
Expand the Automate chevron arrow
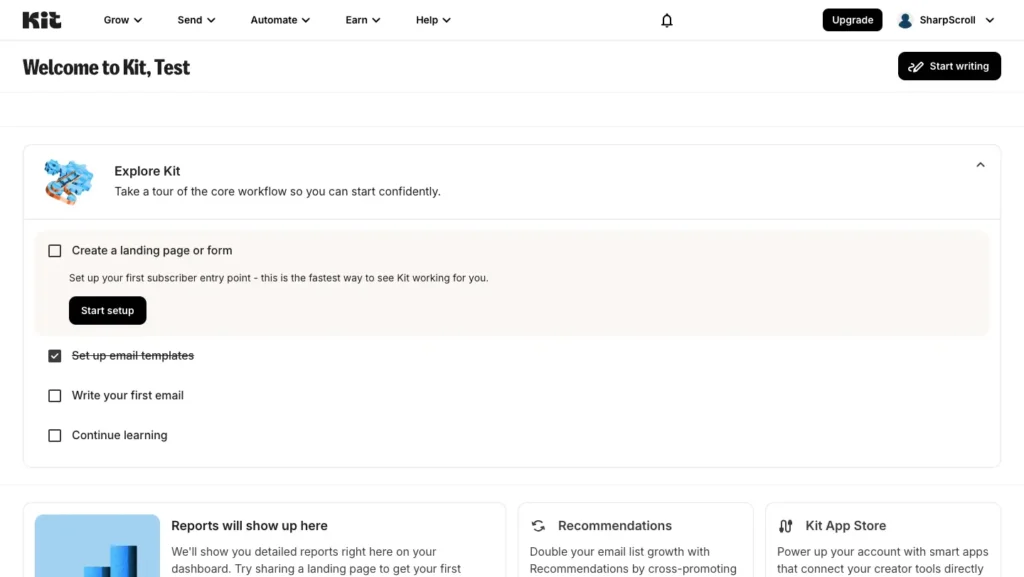point(306,20)
